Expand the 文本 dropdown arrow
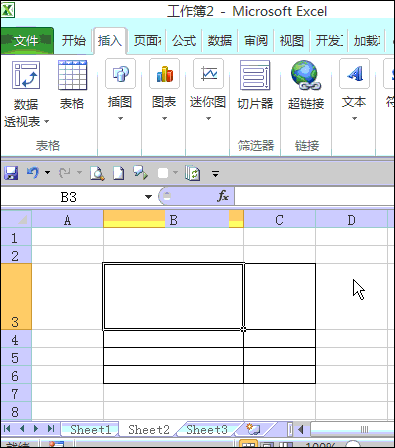This screenshot has height=448, width=395. tap(354, 118)
